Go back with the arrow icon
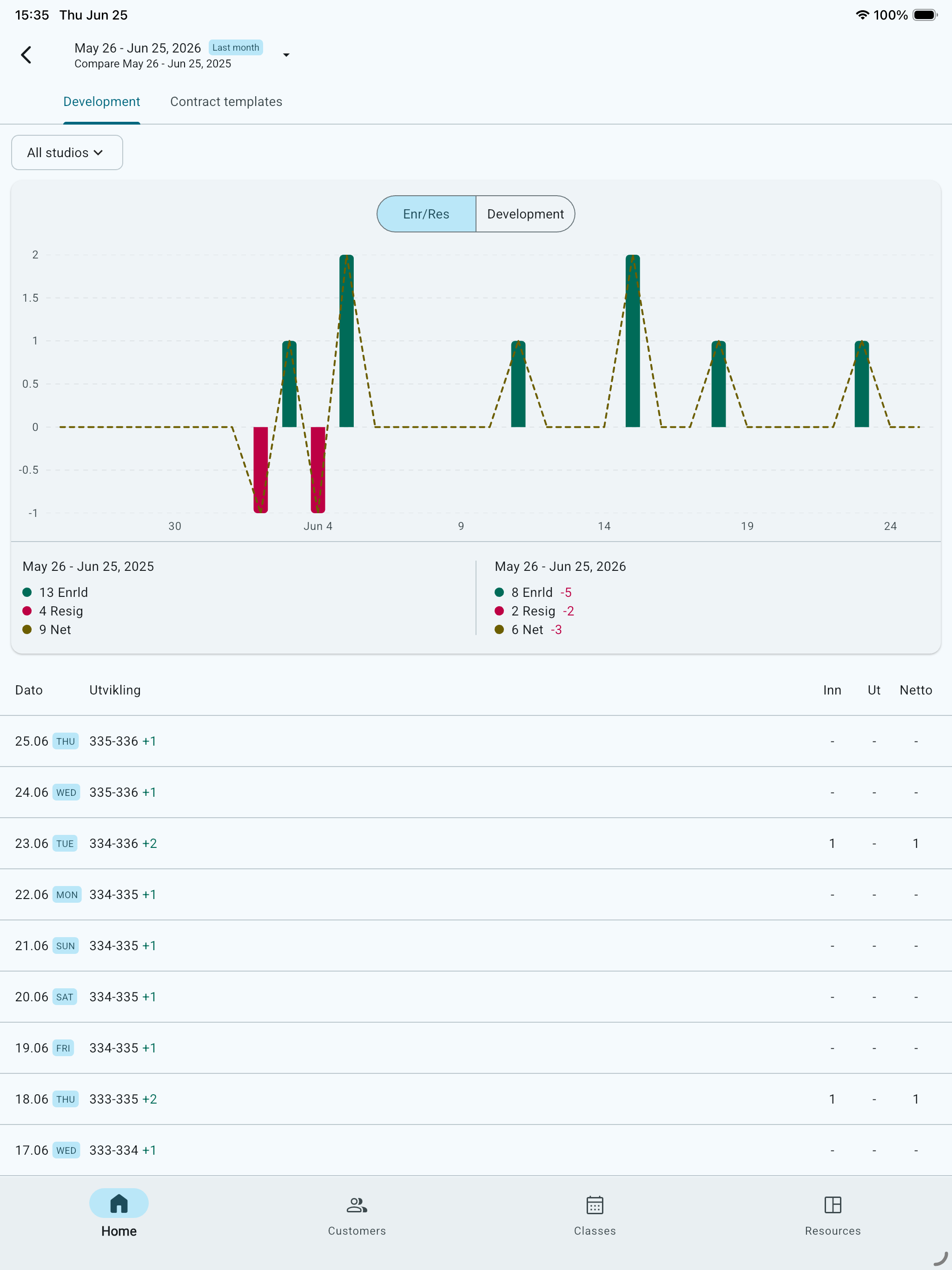Image resolution: width=952 pixels, height=1270 pixels. (26, 55)
